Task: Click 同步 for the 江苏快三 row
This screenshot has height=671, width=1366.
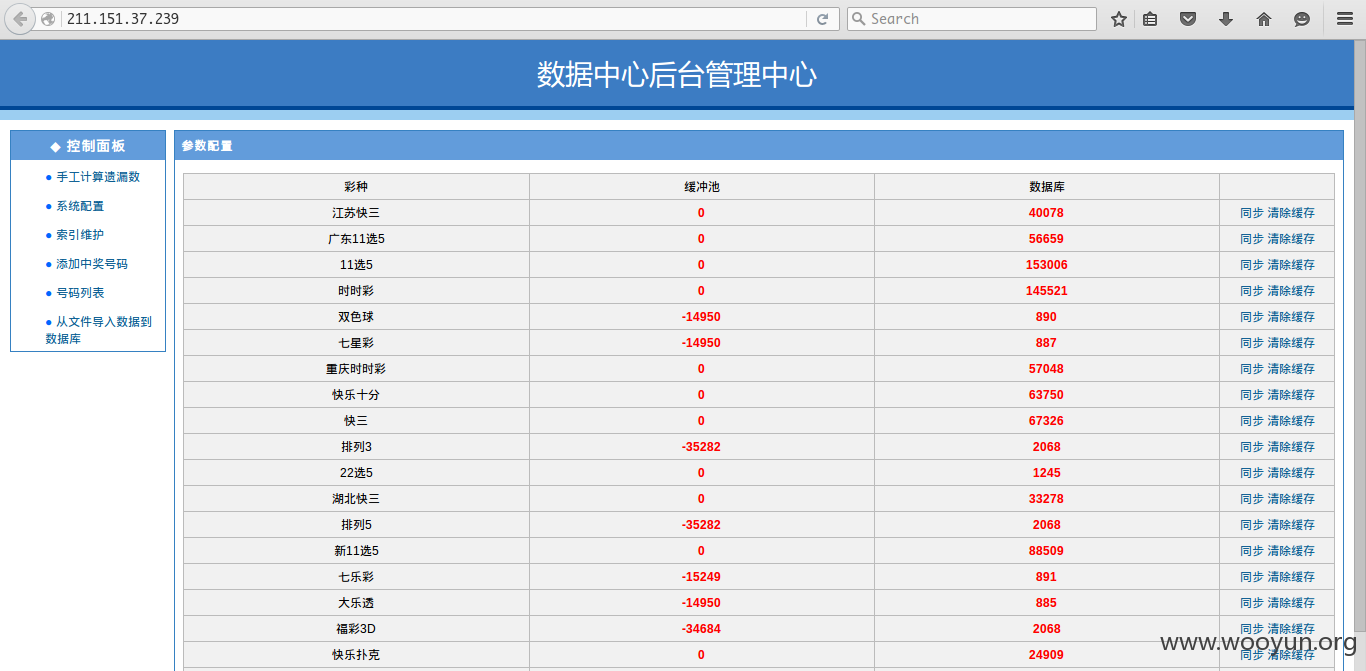Action: pos(1252,213)
